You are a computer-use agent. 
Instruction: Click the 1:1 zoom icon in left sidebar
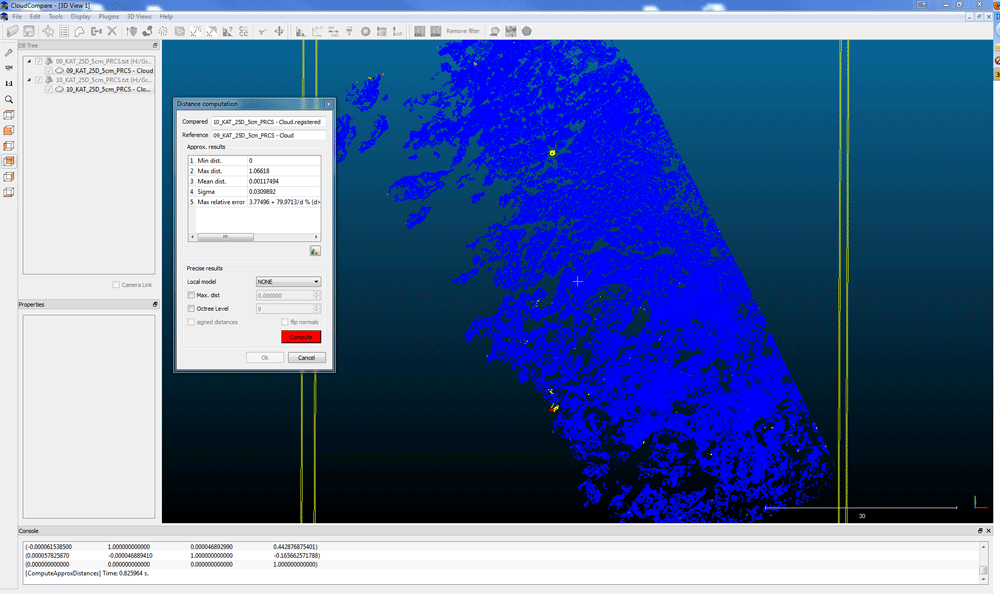8,84
